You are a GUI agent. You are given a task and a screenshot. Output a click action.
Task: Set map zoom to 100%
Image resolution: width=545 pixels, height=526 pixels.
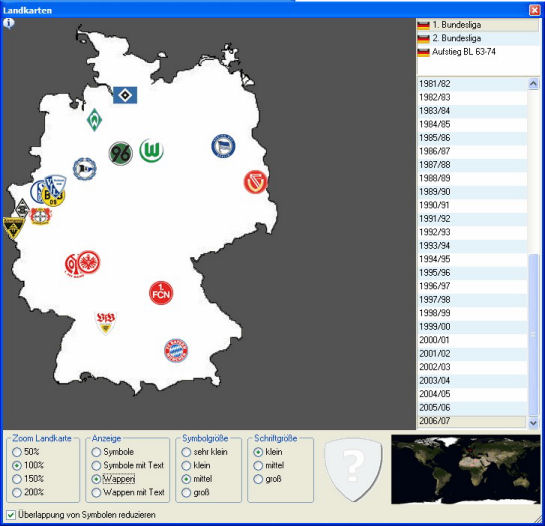point(28,465)
